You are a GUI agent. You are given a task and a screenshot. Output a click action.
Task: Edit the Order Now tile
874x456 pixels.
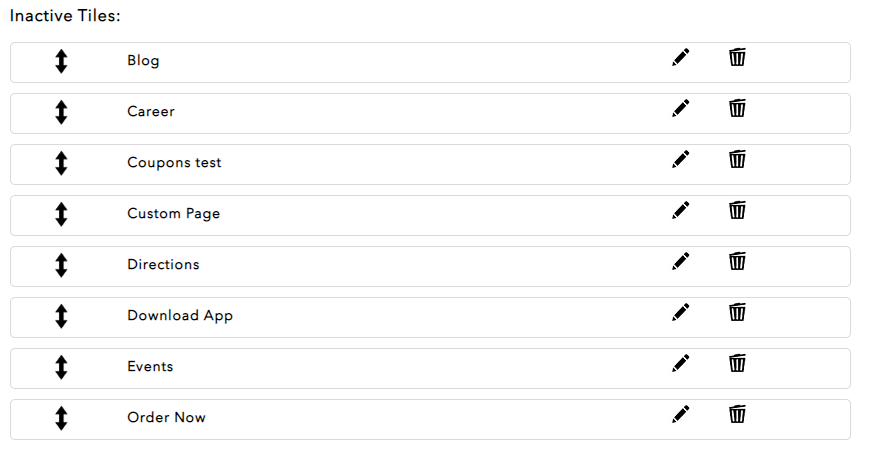click(681, 415)
